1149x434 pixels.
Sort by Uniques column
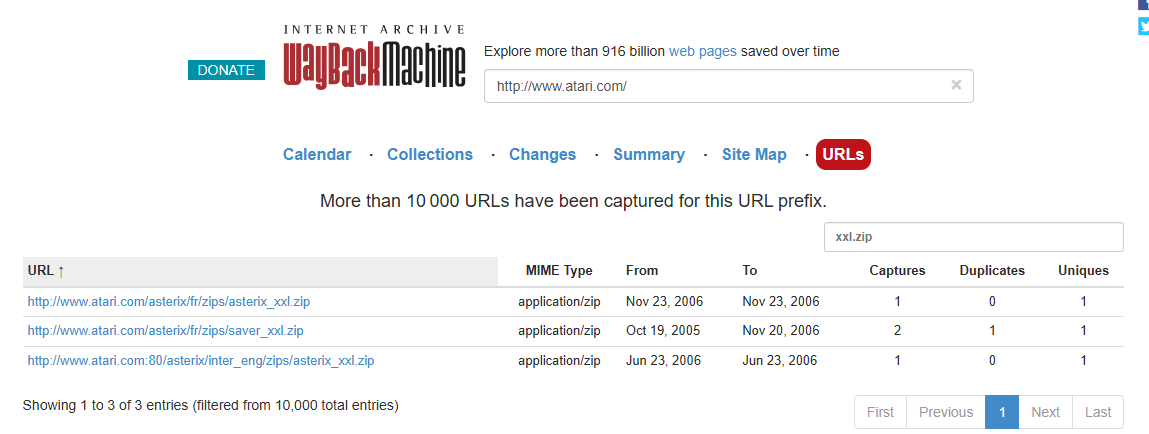[x=1083, y=271]
